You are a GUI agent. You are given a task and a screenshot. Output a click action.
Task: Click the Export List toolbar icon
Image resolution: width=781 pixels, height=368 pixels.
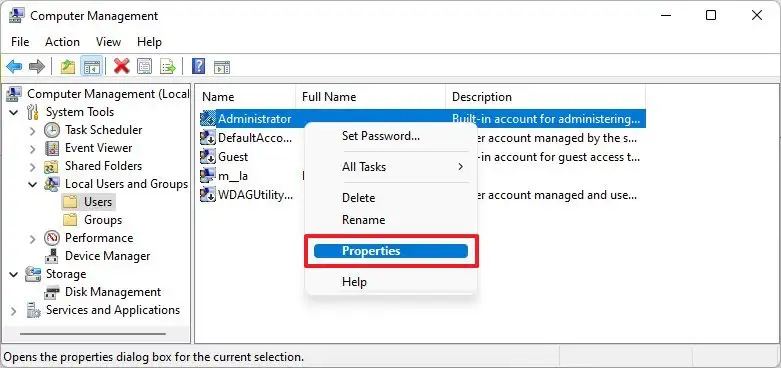tap(168, 66)
